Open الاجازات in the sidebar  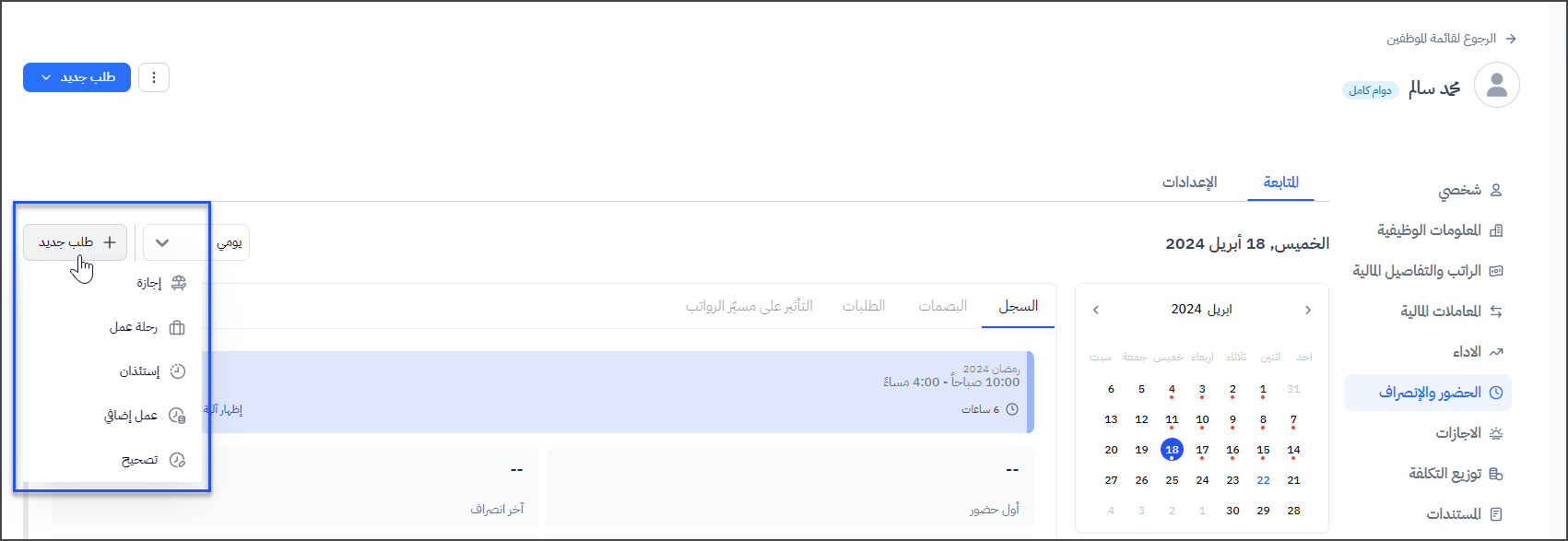tap(1457, 433)
